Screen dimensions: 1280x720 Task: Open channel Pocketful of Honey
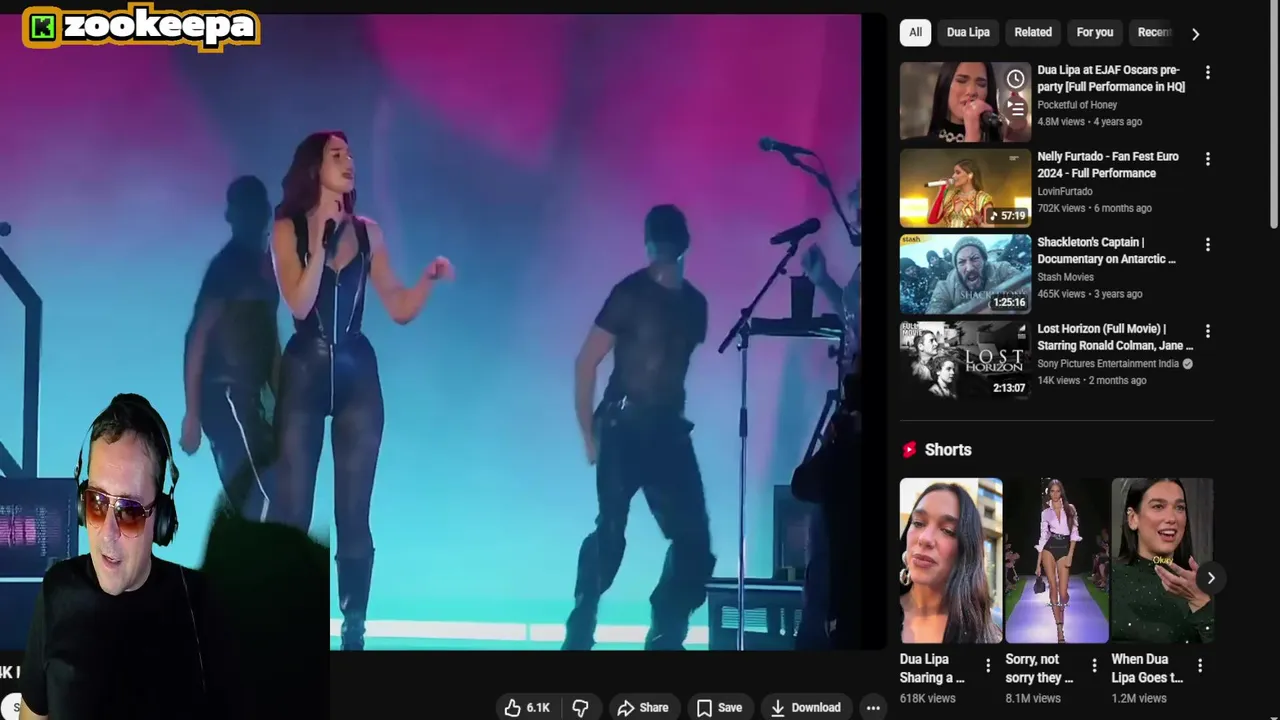pyautogui.click(x=1077, y=104)
